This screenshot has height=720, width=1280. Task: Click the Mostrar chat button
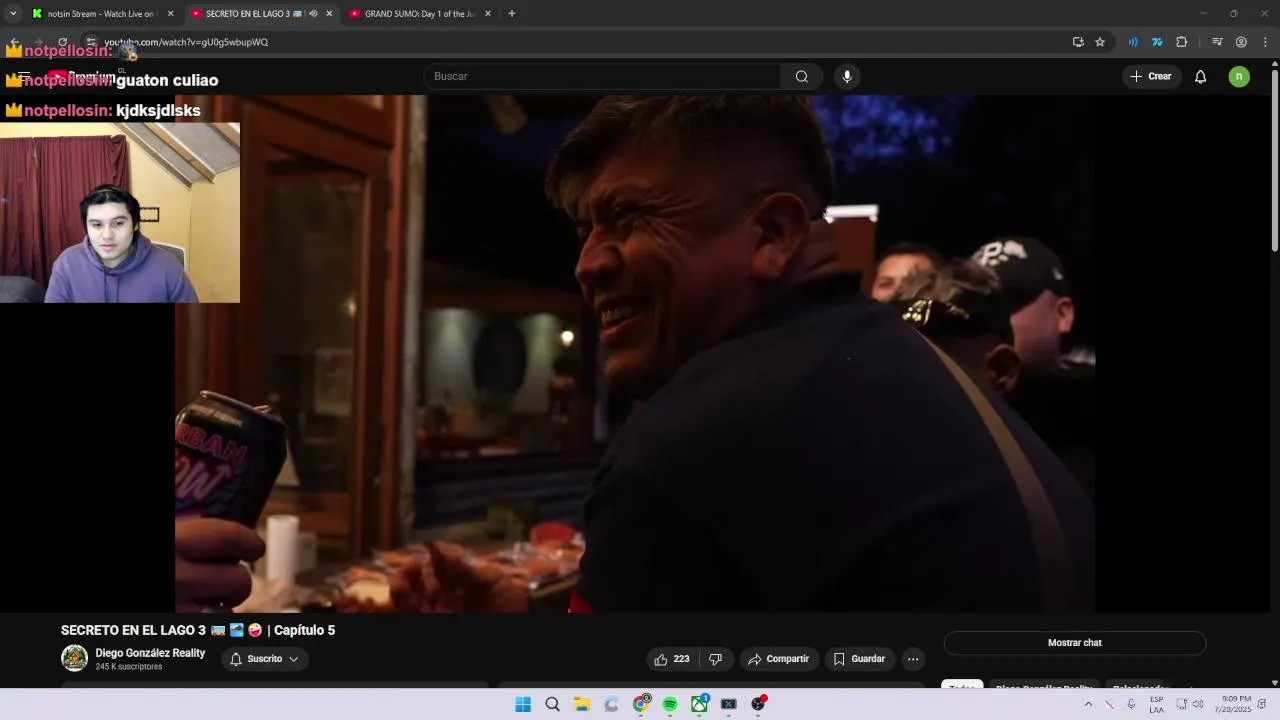[1075, 643]
